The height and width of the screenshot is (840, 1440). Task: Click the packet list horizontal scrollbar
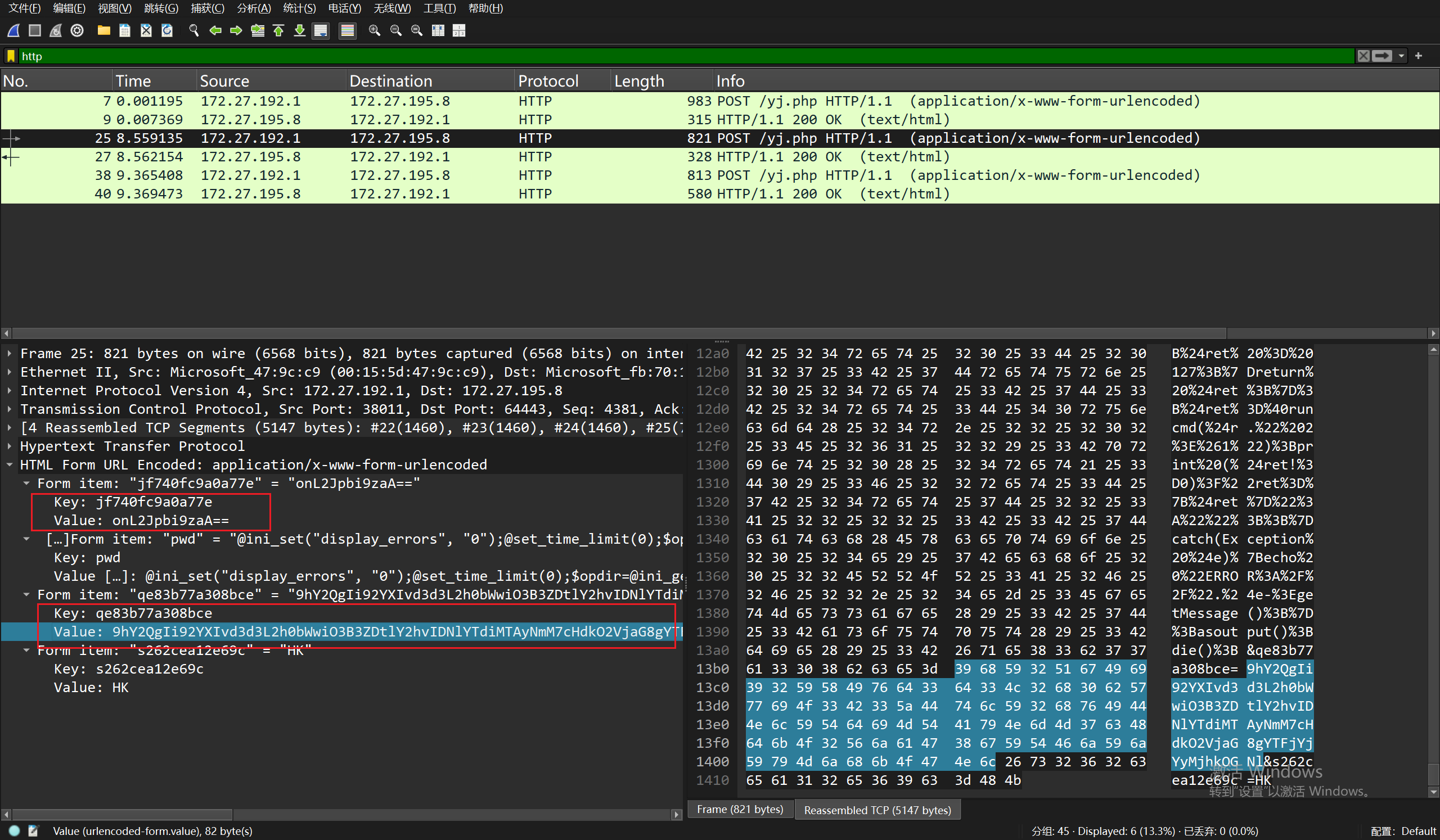point(617,333)
